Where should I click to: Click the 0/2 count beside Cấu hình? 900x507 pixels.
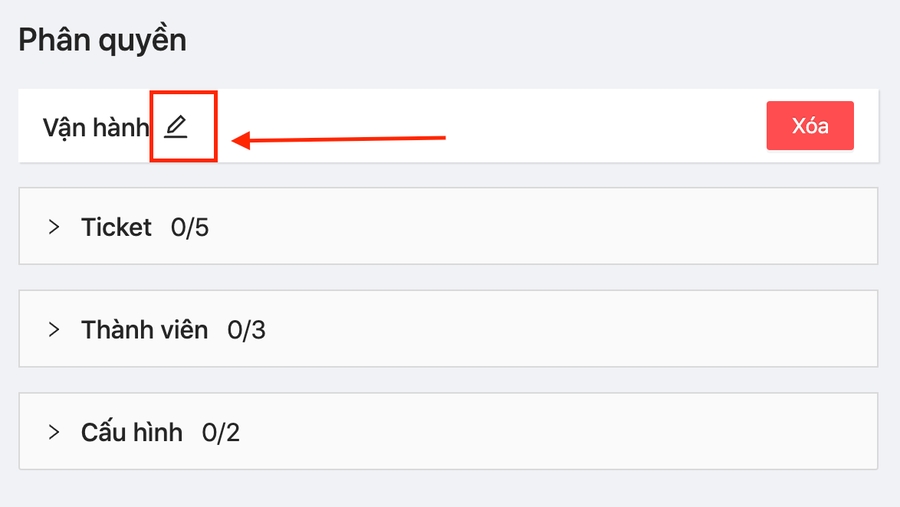[x=221, y=432]
